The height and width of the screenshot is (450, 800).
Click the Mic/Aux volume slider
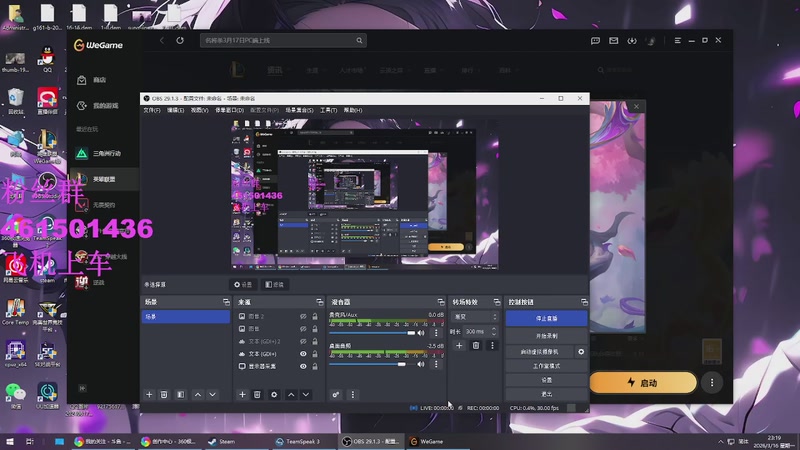(371, 333)
